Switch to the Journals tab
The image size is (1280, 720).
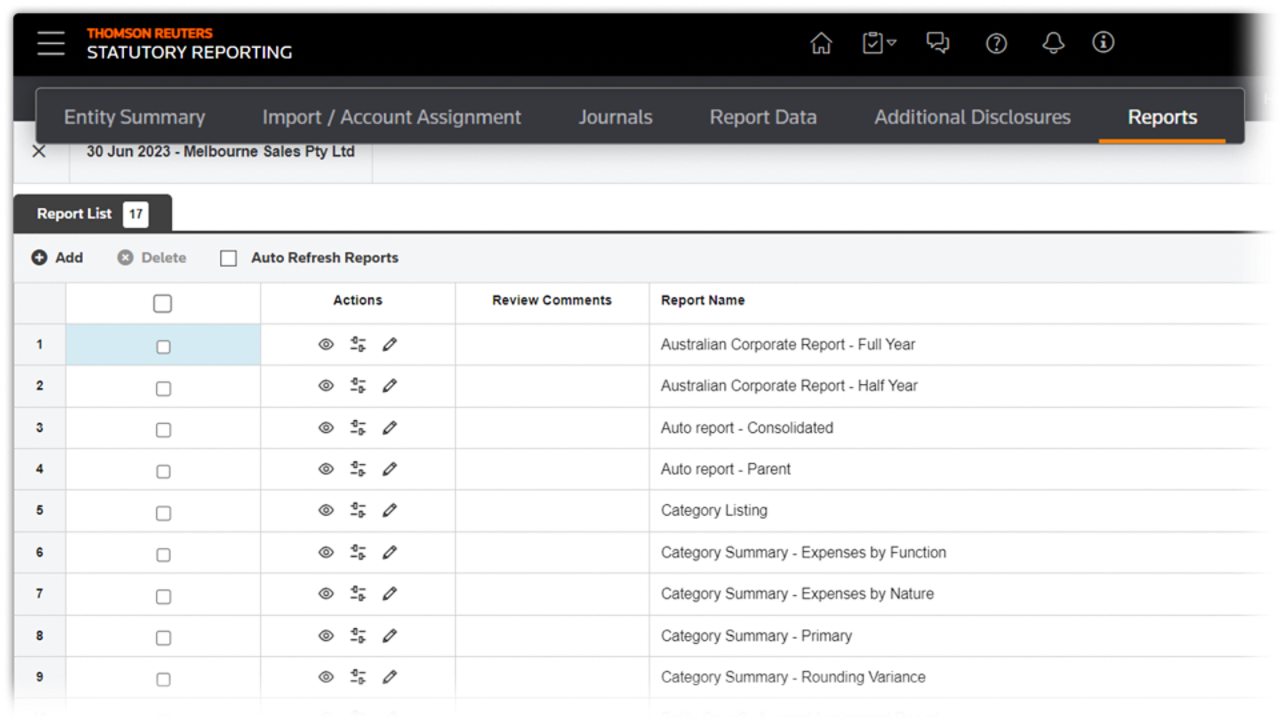click(615, 117)
